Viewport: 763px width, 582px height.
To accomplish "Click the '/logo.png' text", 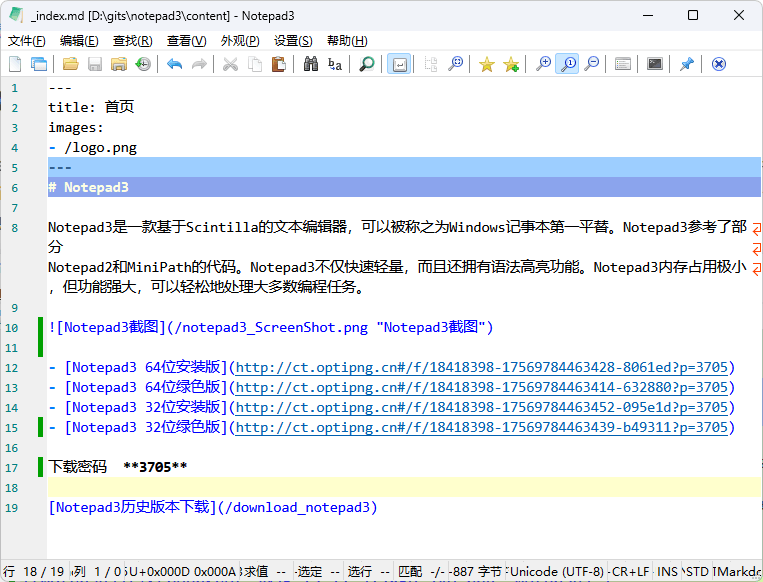I will [100, 147].
